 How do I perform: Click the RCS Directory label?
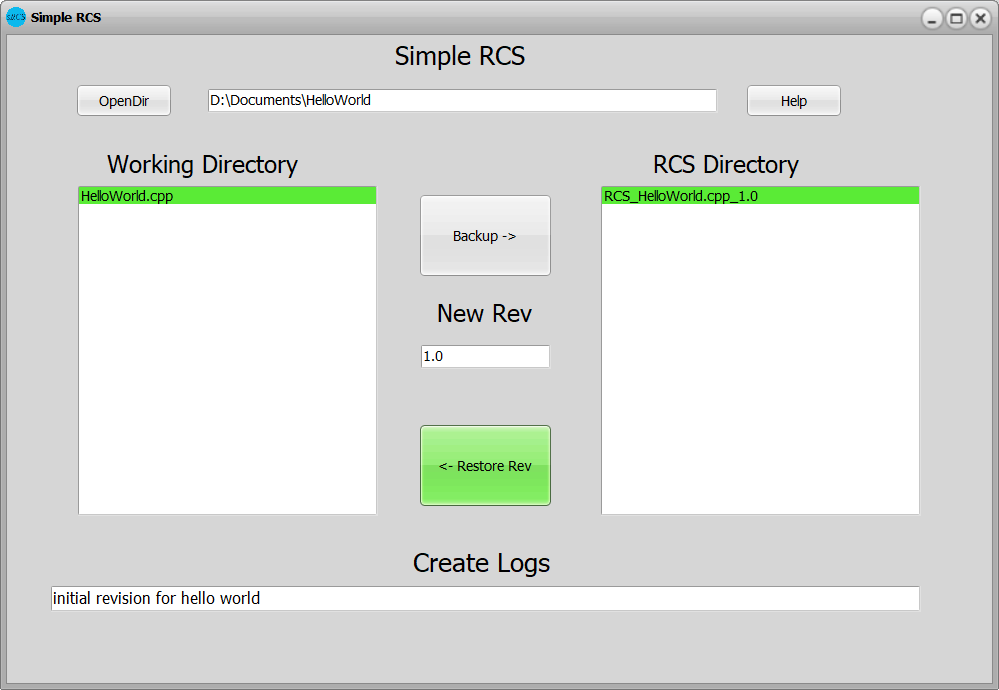[725, 164]
